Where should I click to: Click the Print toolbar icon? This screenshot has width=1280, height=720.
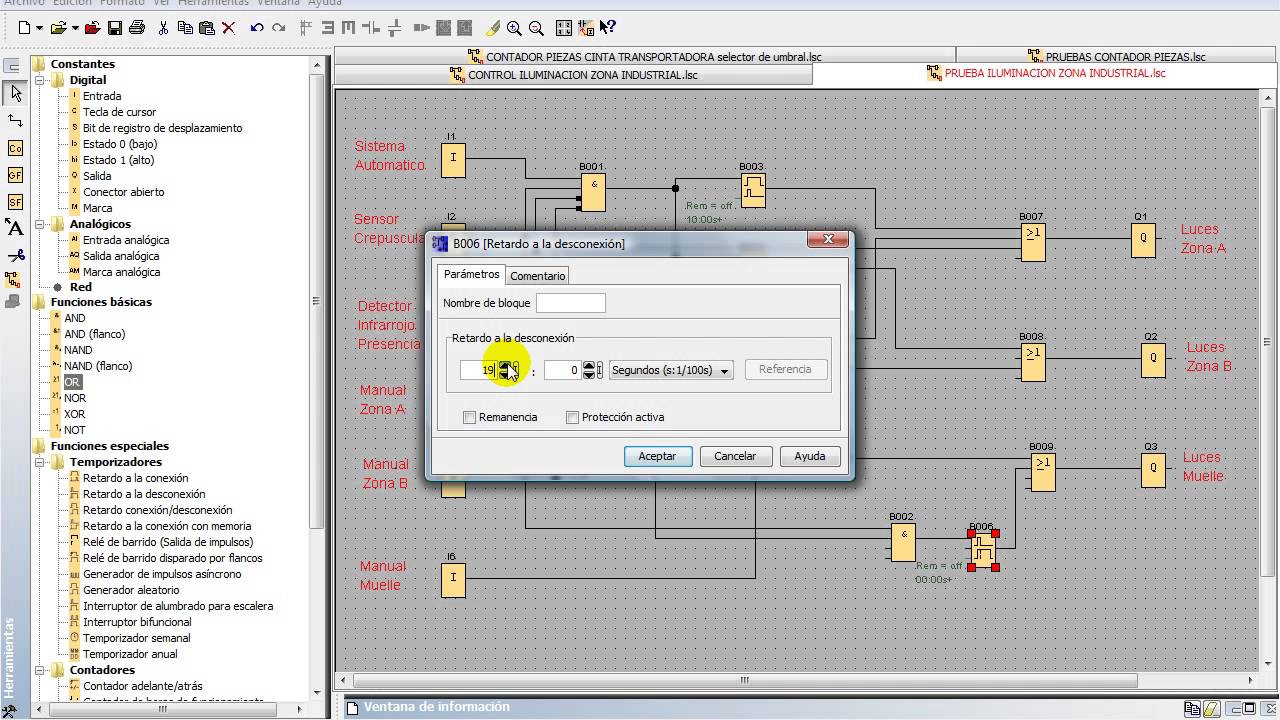137,28
